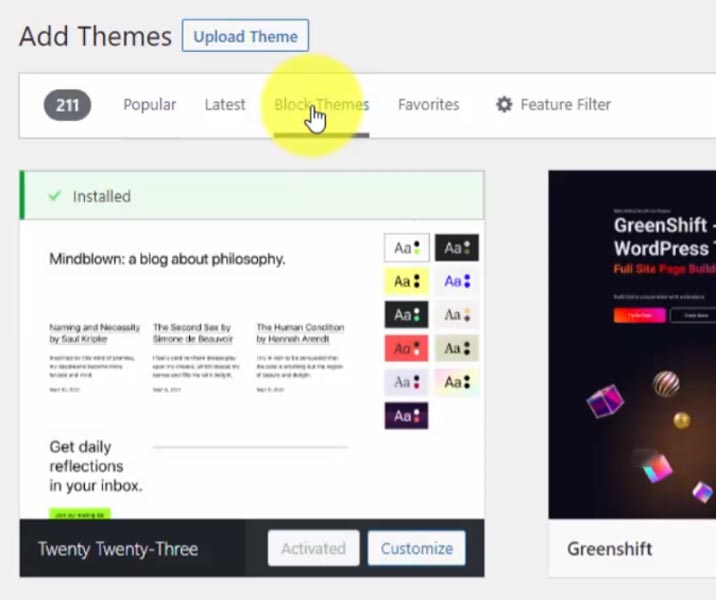Select the white Aa style variation swatch

click(x=406, y=248)
